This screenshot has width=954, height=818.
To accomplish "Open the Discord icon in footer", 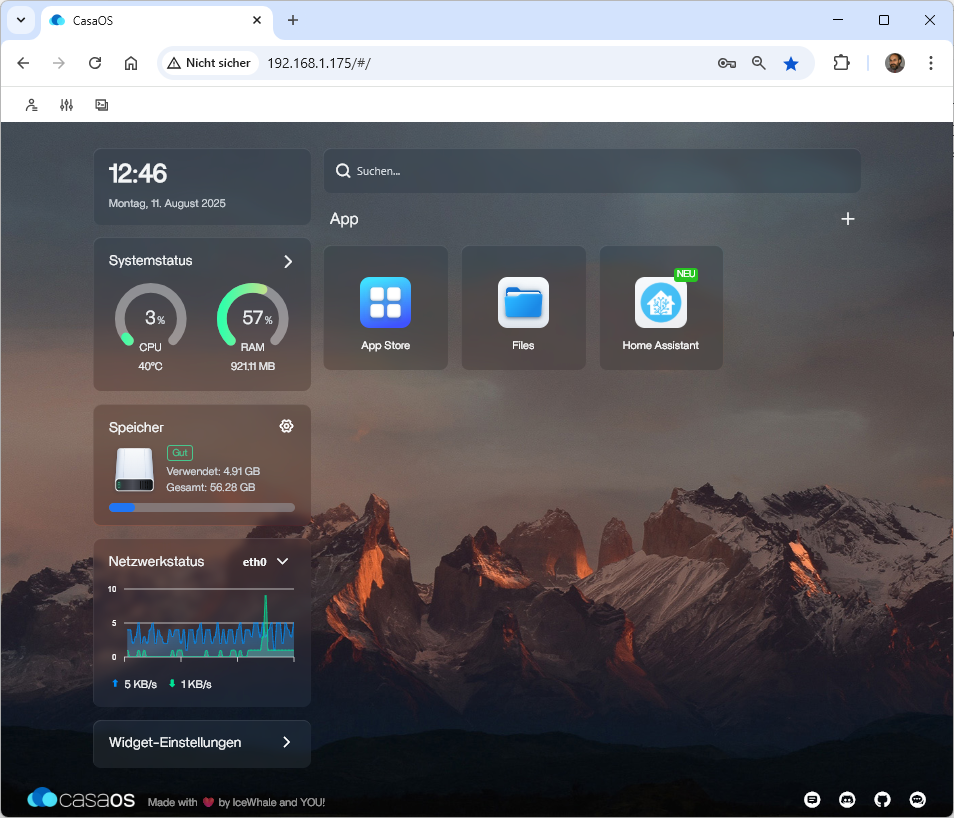I will point(847,799).
